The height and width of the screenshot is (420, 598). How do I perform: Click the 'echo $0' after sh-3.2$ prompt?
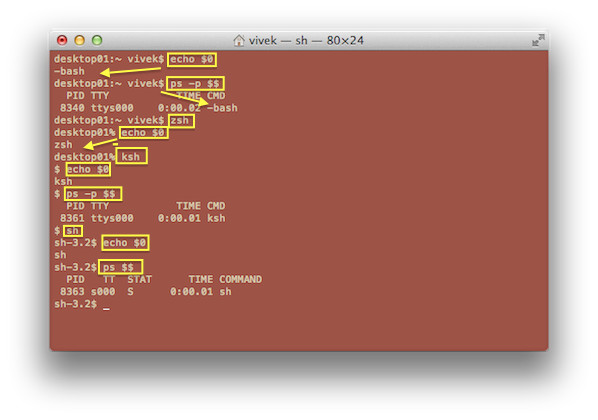tap(125, 243)
